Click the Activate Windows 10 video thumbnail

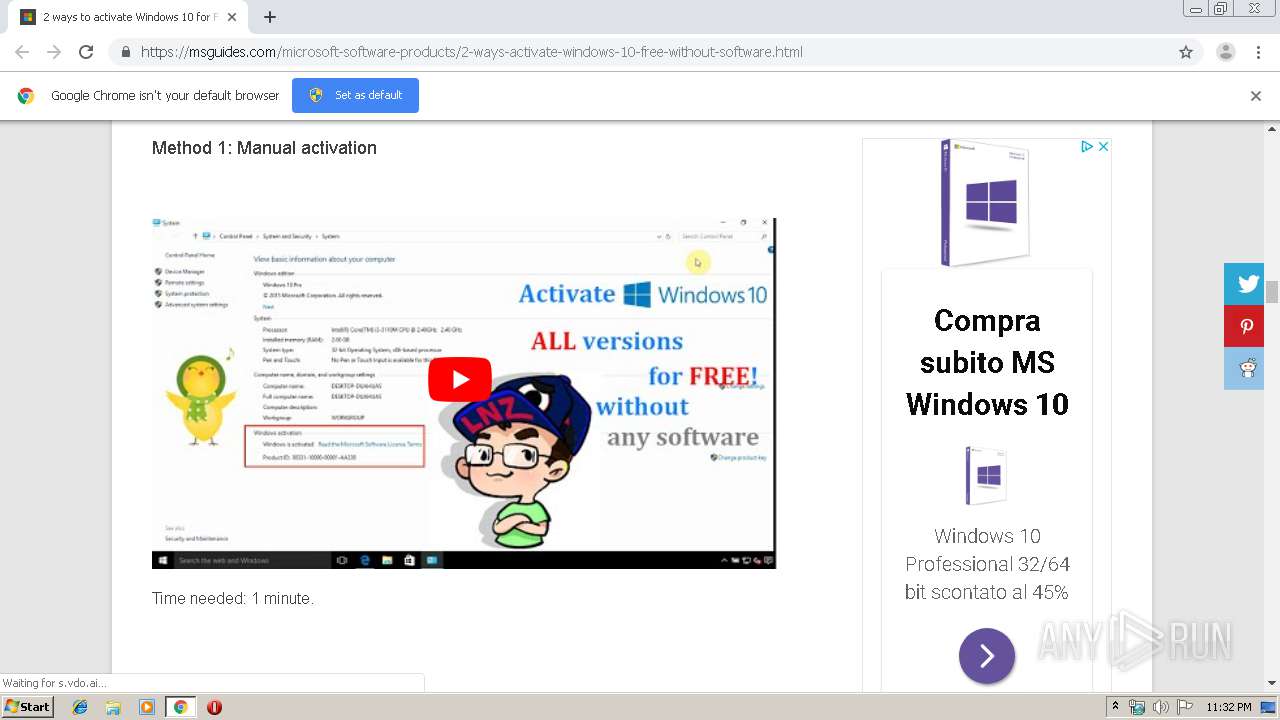(464, 393)
